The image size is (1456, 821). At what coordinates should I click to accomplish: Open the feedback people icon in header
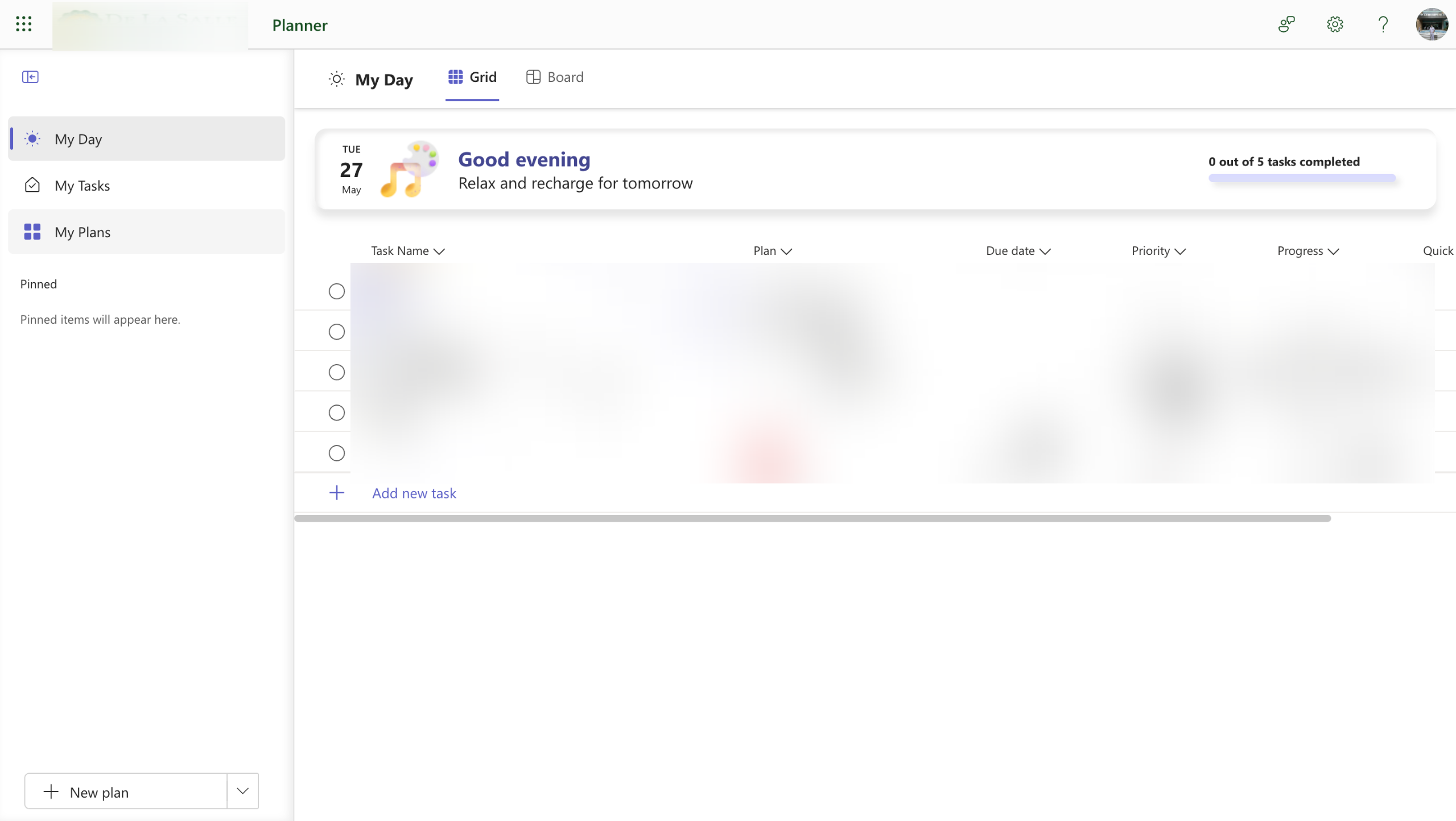tap(1286, 24)
